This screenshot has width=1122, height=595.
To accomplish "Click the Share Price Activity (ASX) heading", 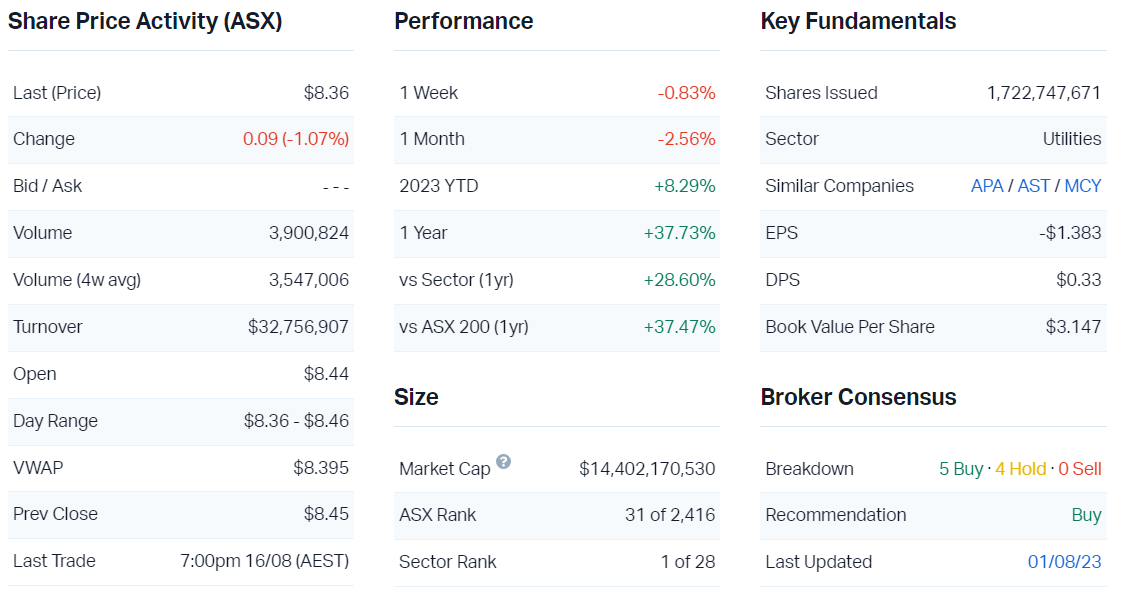I will (x=145, y=21).
